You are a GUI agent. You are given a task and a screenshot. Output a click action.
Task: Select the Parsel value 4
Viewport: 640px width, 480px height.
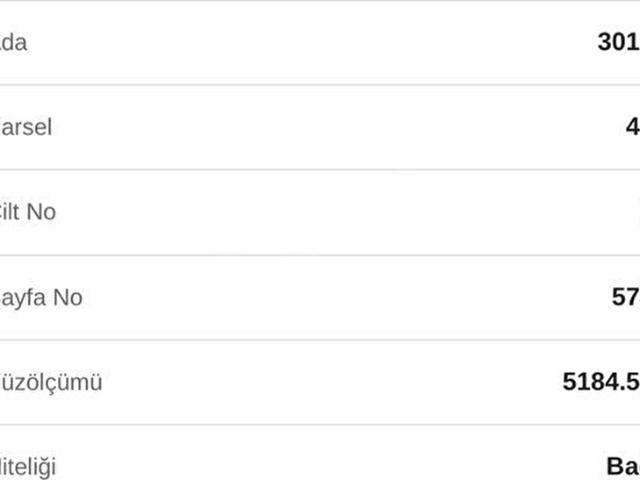[x=632, y=128]
